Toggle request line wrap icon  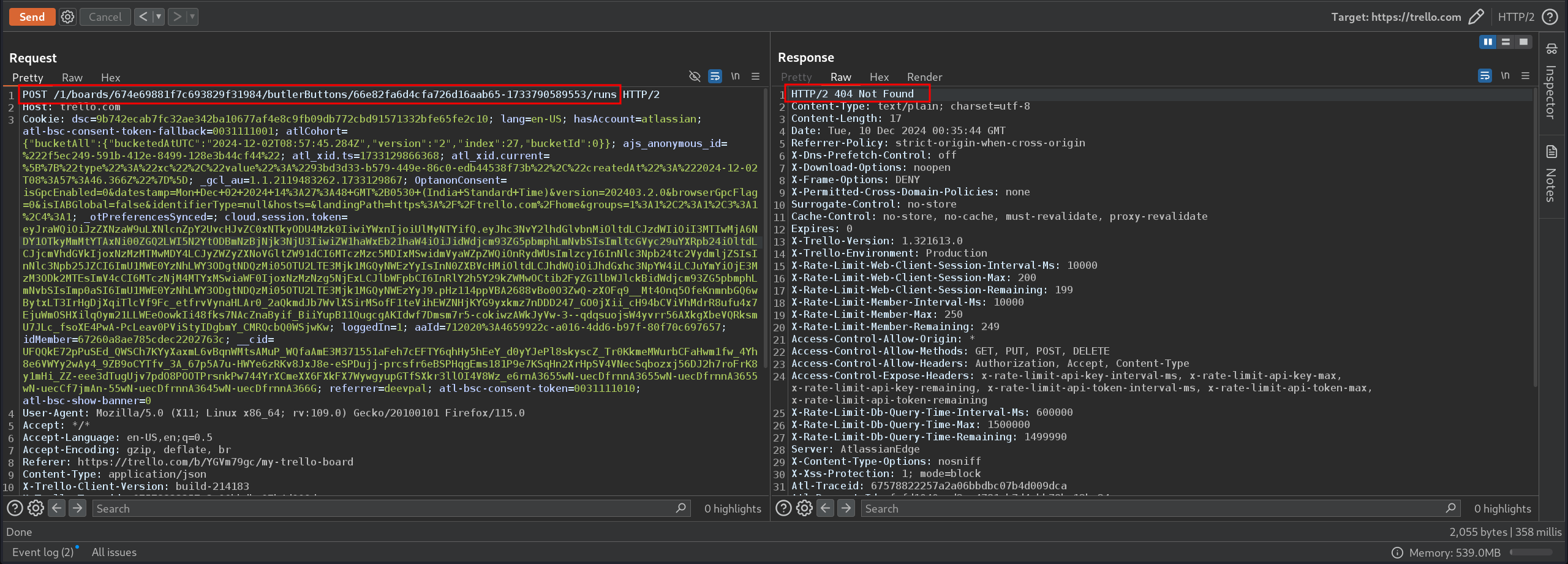715,77
